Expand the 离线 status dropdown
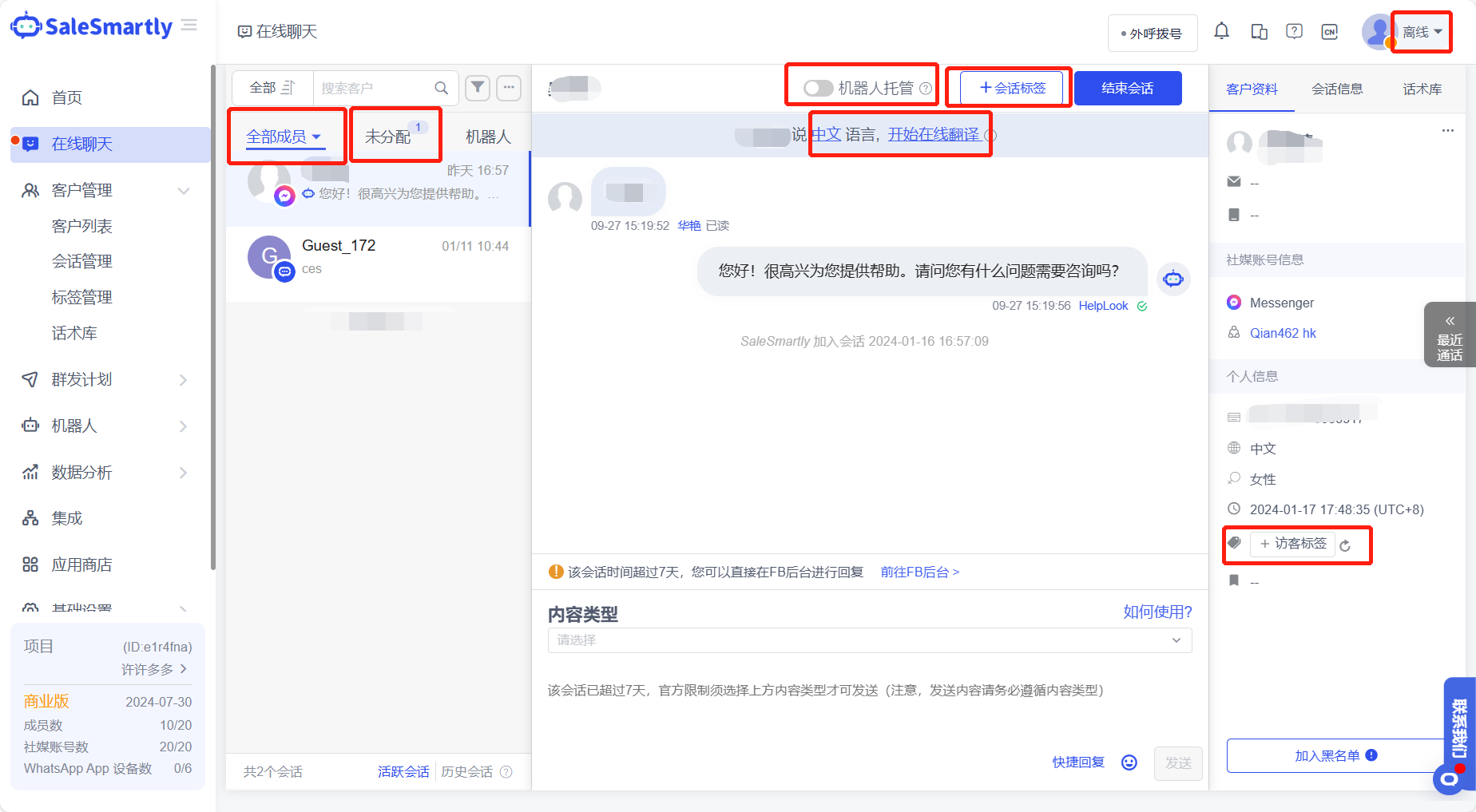The width and height of the screenshot is (1476, 812). tap(1421, 31)
